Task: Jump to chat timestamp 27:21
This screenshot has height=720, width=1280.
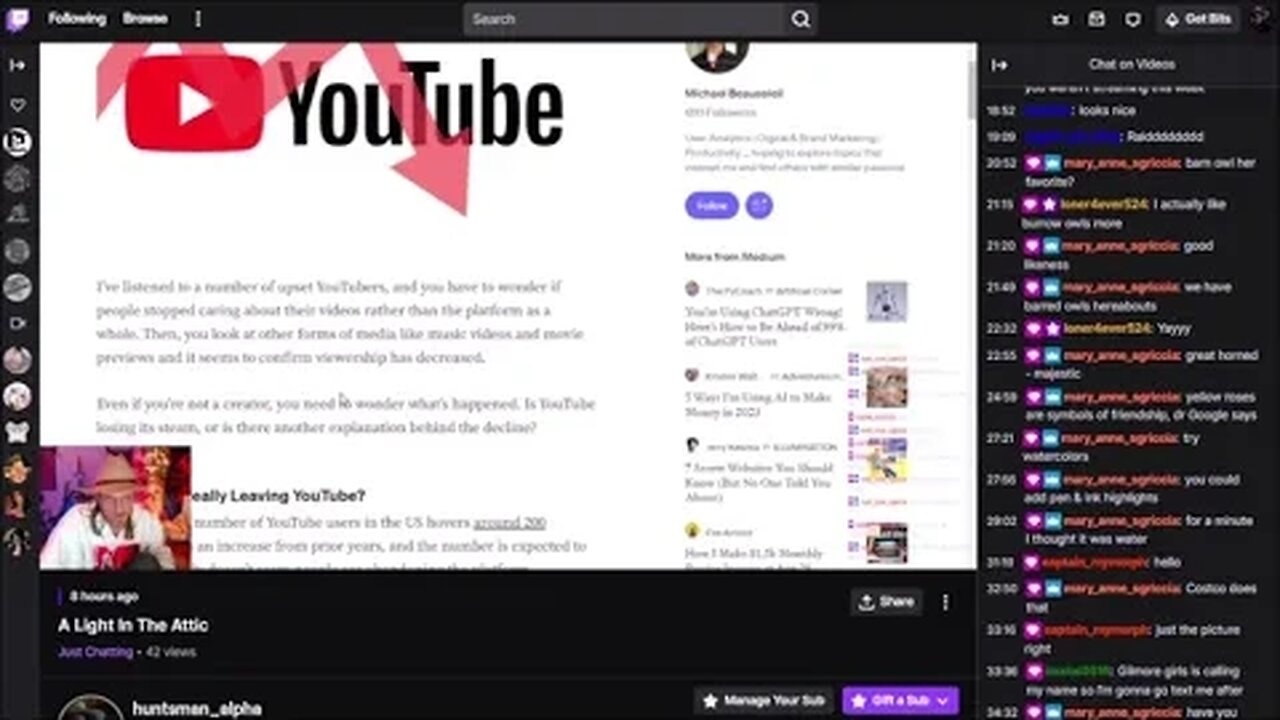Action: coord(1001,438)
